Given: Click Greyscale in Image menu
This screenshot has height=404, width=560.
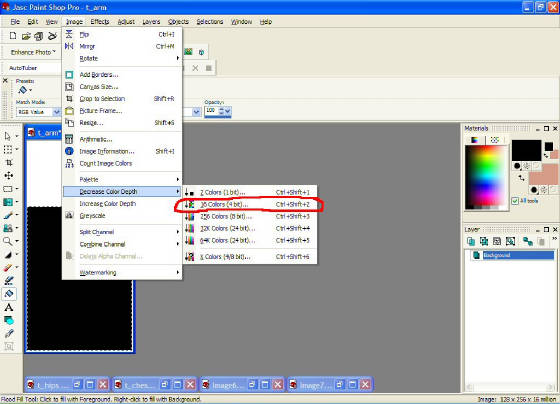Looking at the screenshot, I should [x=122, y=216].
